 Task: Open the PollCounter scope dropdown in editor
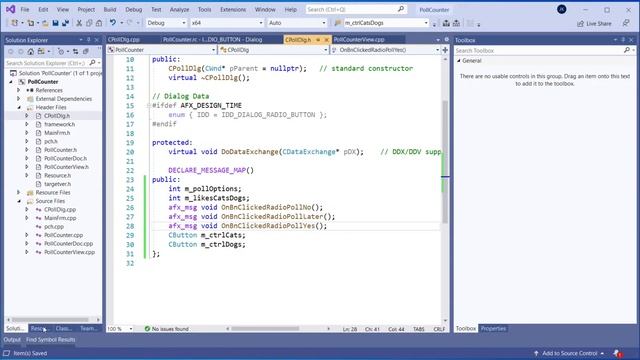(x=161, y=50)
